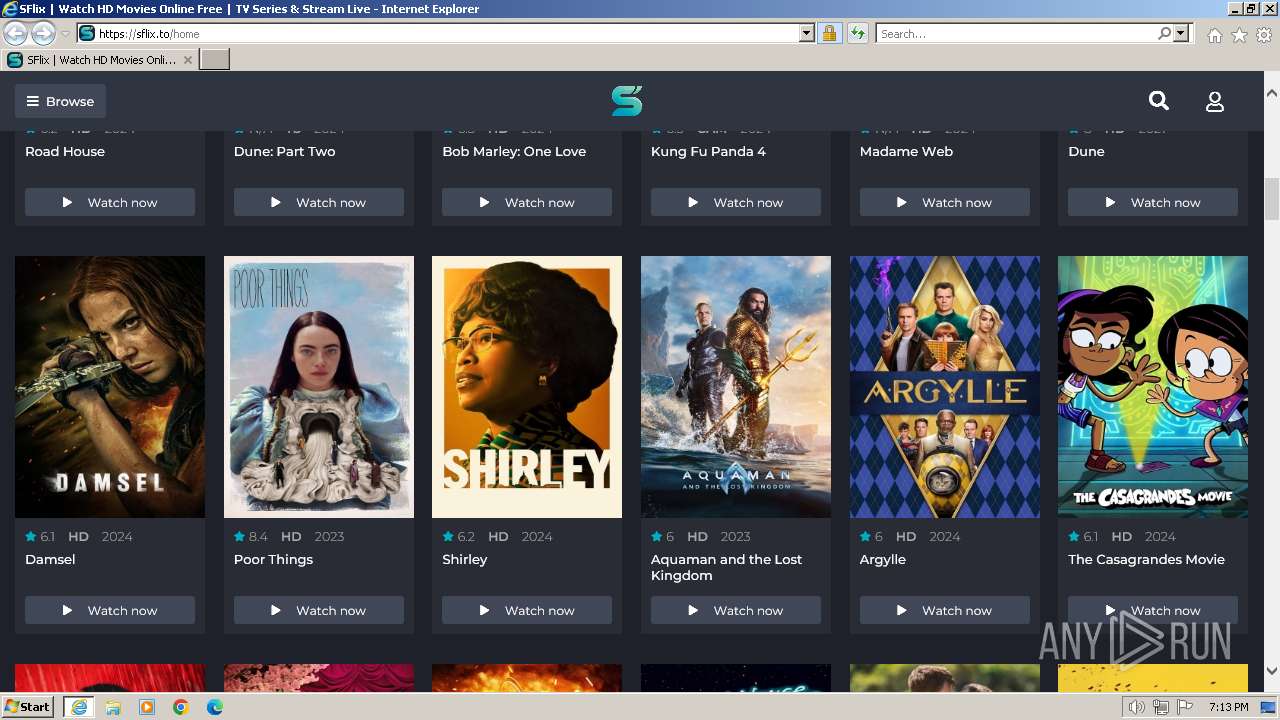Open the Argylle title link
This screenshot has height=720, width=1280.
point(883,560)
